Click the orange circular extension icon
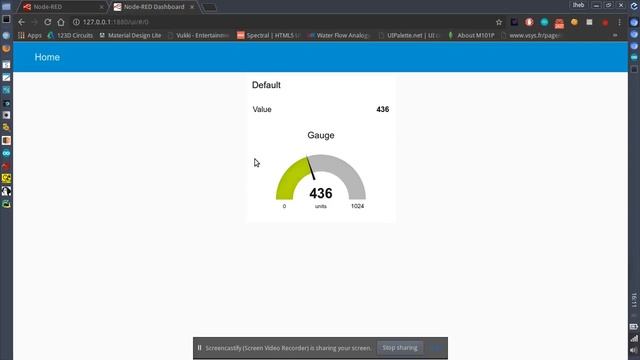This screenshot has height=360, width=640. pos(574,22)
